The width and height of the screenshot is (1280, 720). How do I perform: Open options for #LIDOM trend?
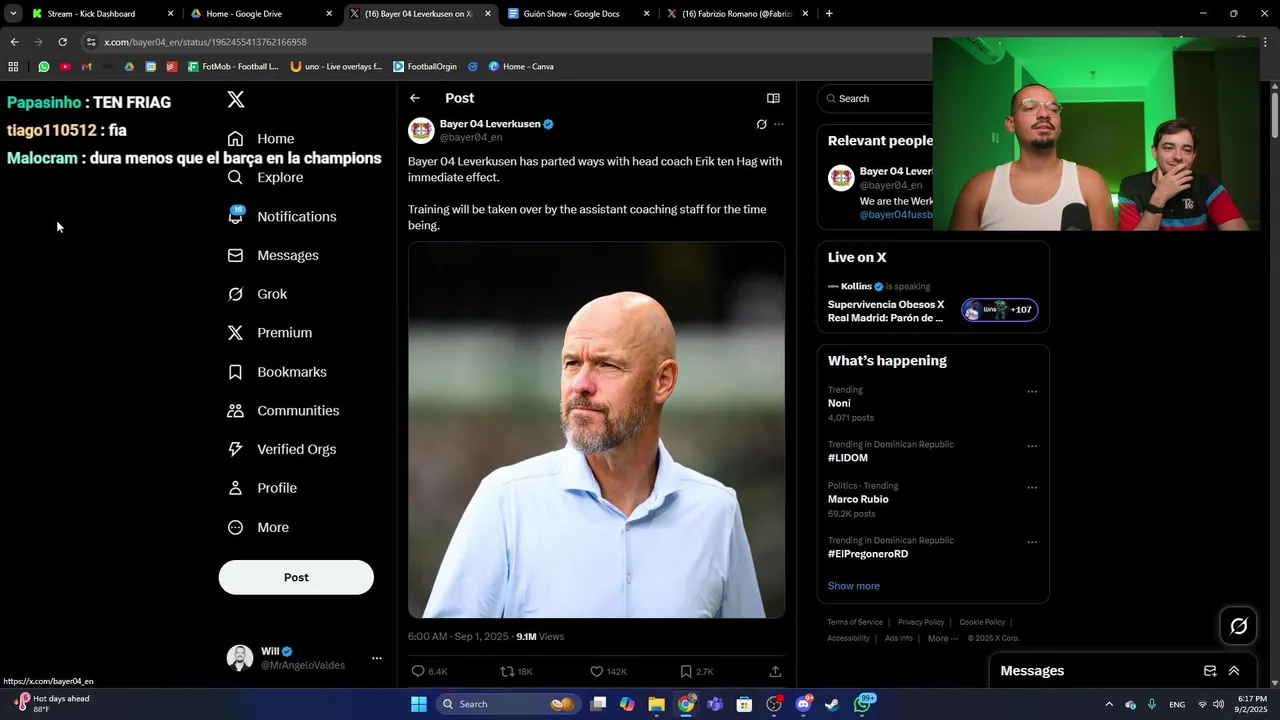(x=1032, y=446)
